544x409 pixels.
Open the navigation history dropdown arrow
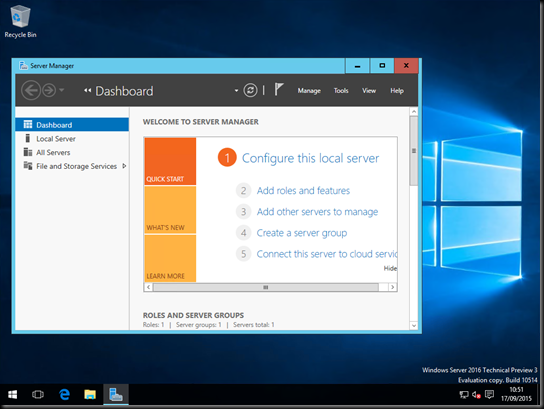pyautogui.click(x=62, y=90)
